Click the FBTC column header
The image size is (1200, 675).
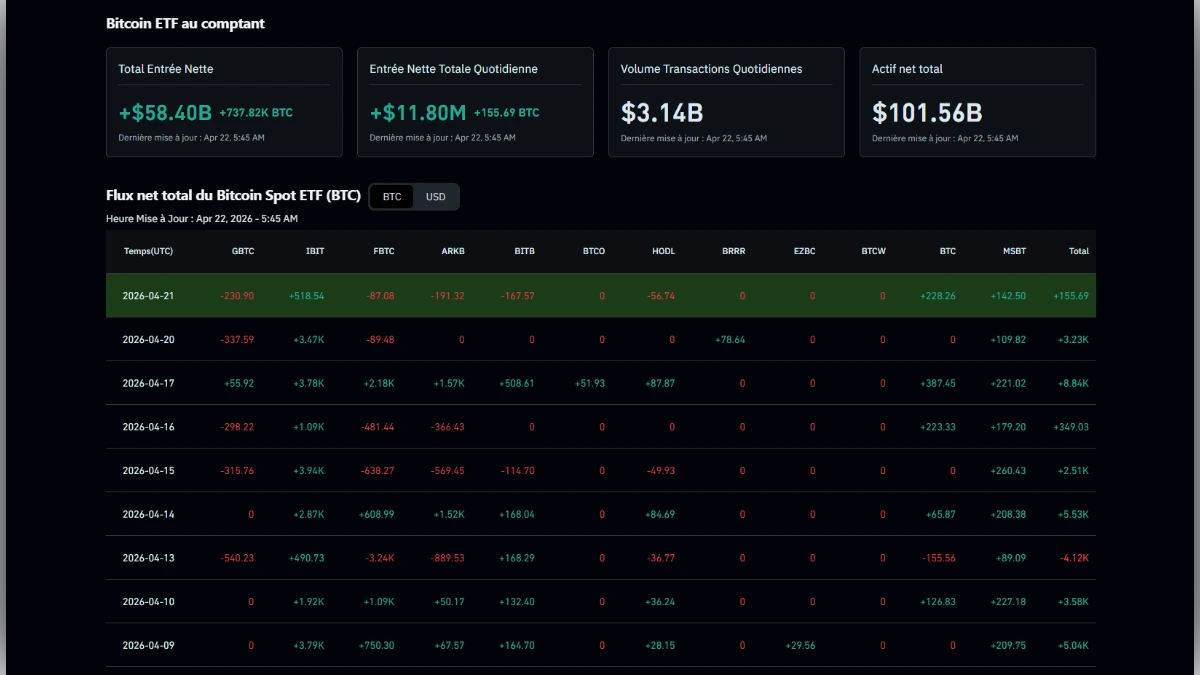384,251
